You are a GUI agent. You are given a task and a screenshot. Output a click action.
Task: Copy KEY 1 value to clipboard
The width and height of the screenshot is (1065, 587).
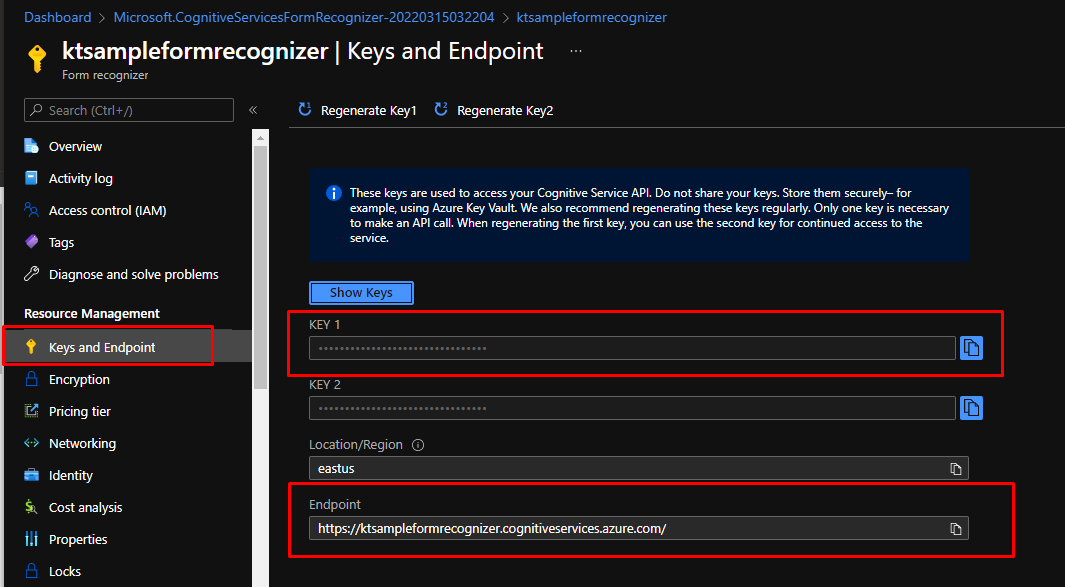(971, 348)
